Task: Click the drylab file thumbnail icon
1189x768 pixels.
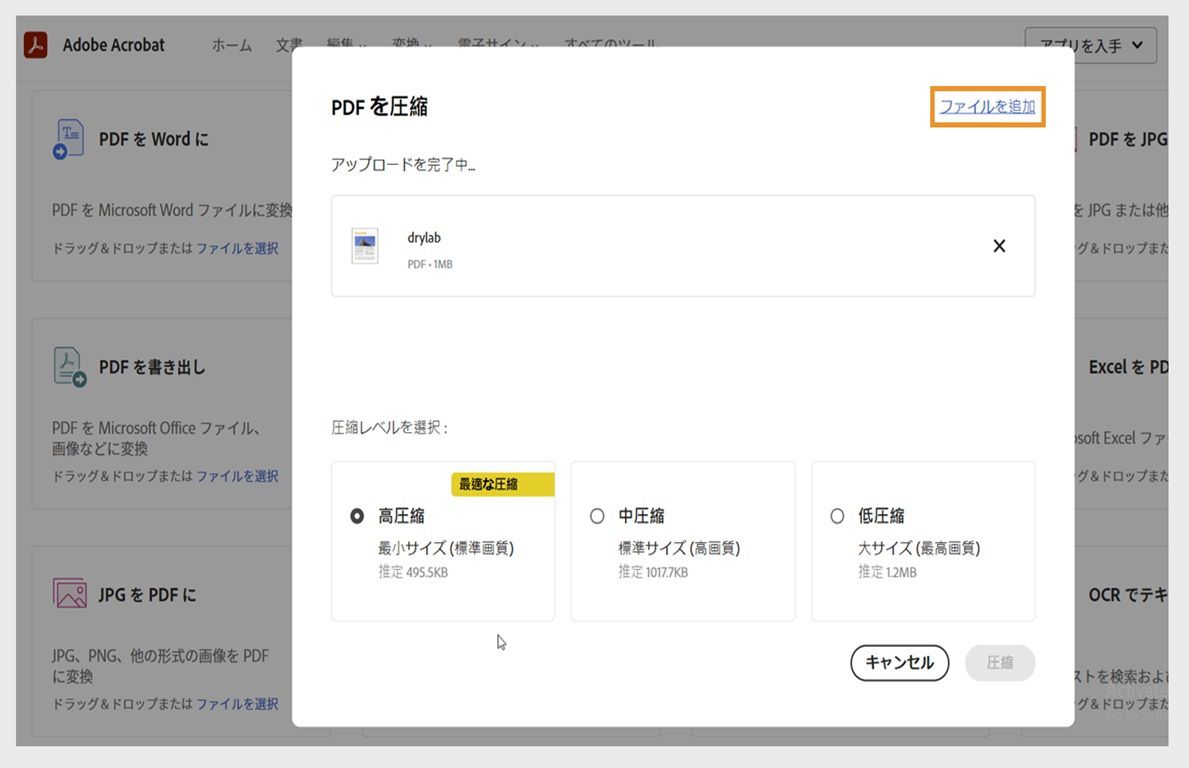Action: [364, 245]
